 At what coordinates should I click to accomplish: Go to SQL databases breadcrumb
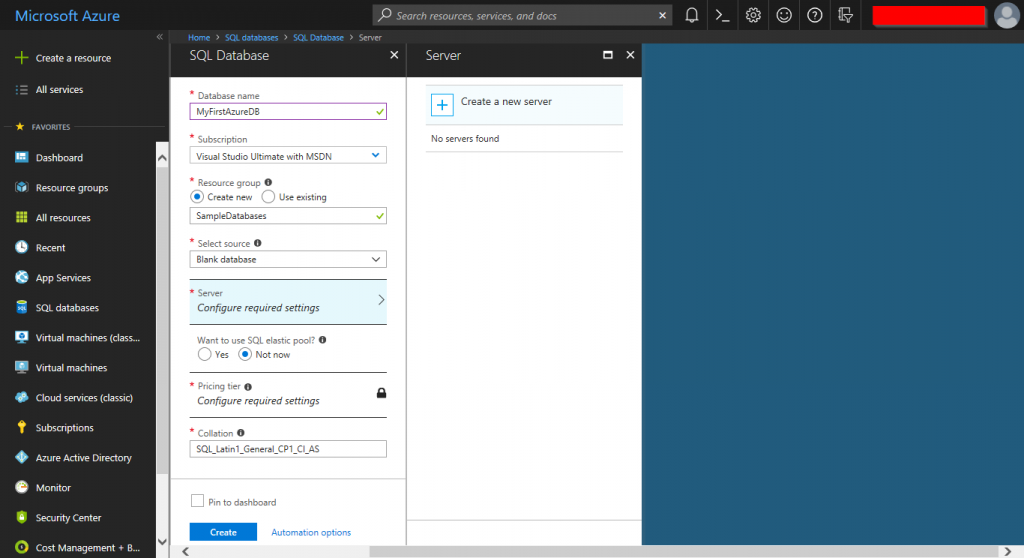pyautogui.click(x=251, y=37)
